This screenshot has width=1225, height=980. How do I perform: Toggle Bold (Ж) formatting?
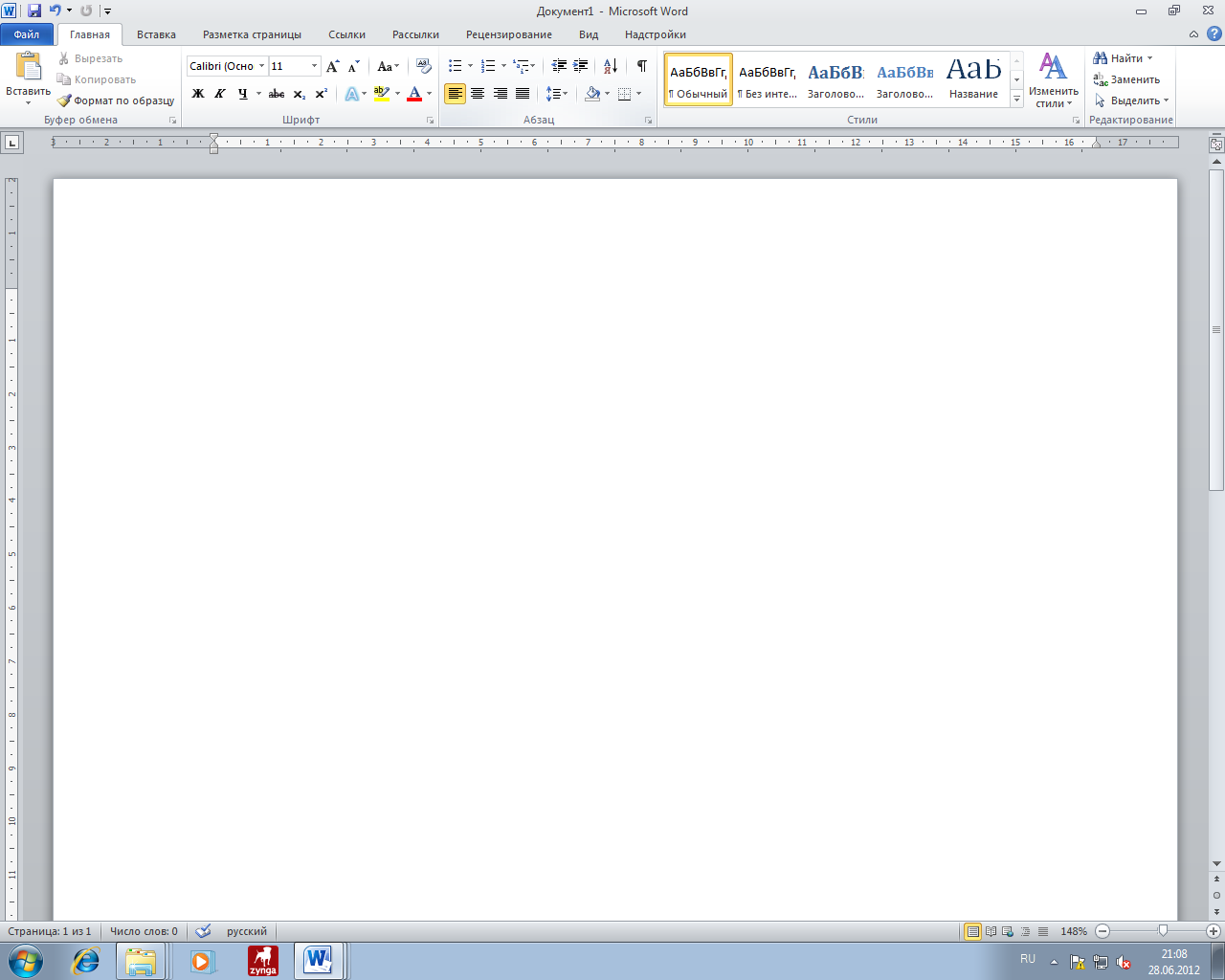point(198,94)
